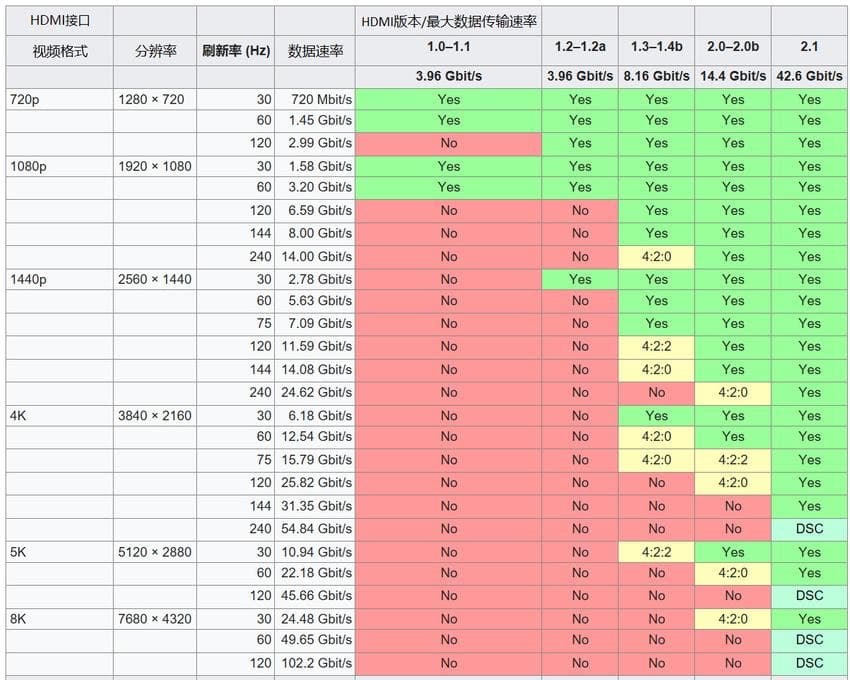Click the 6.59 Gbit/s data rate

(315, 210)
